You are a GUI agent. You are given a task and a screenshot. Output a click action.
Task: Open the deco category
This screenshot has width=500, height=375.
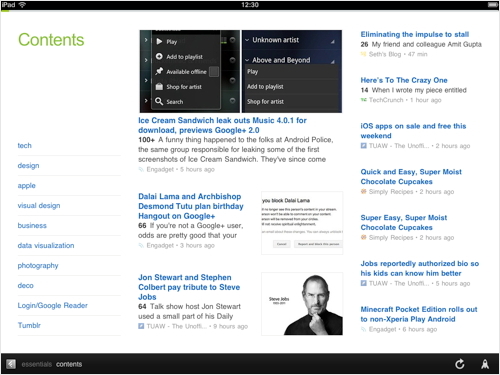tap(26, 285)
